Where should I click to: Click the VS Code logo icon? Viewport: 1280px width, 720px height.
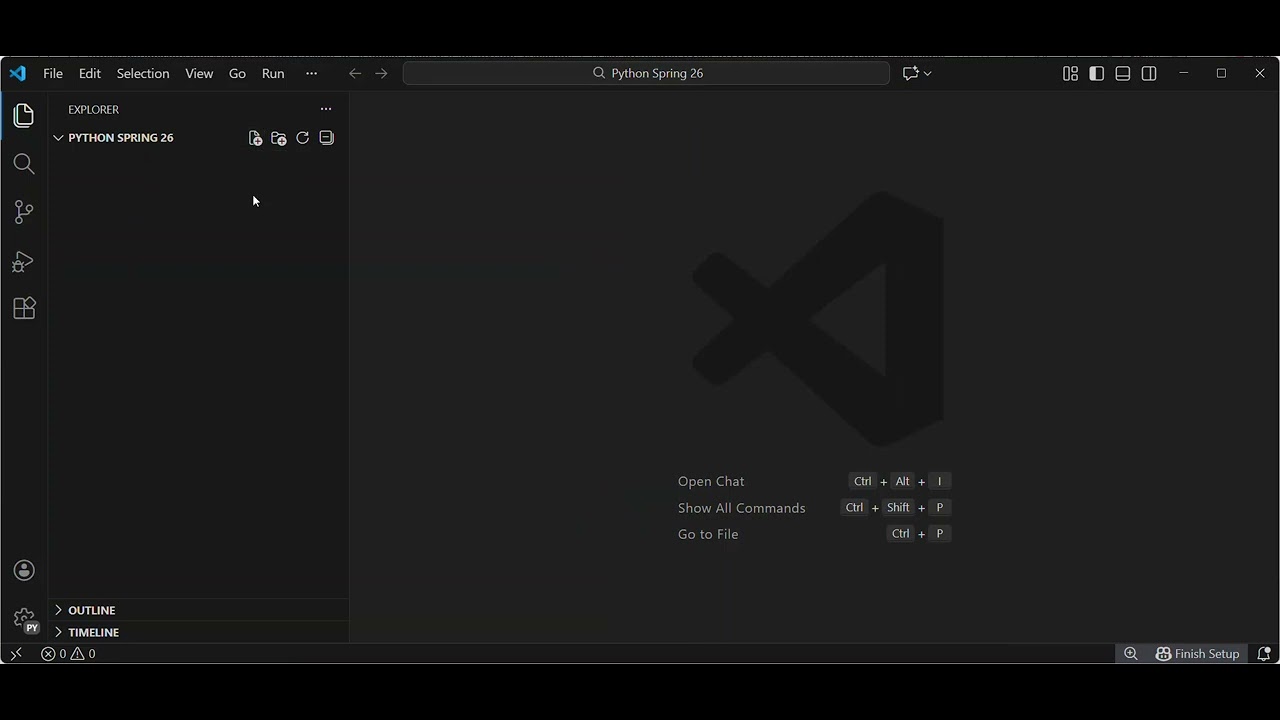pos(17,73)
